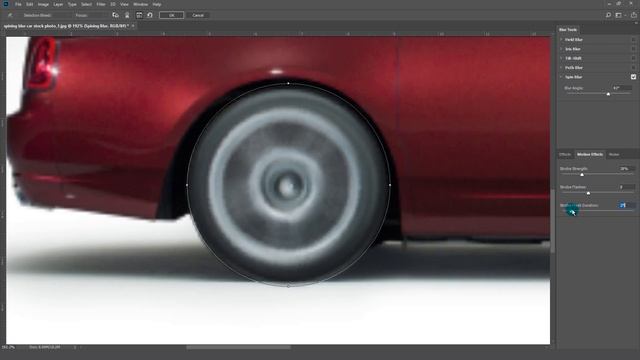Open the Edit menu
The height and width of the screenshot is (360, 640).
pos(29,4)
